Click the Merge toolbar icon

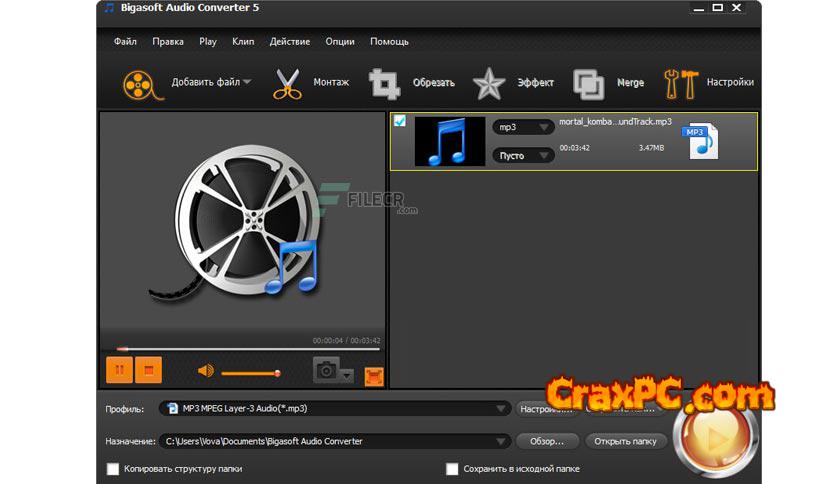tap(589, 84)
